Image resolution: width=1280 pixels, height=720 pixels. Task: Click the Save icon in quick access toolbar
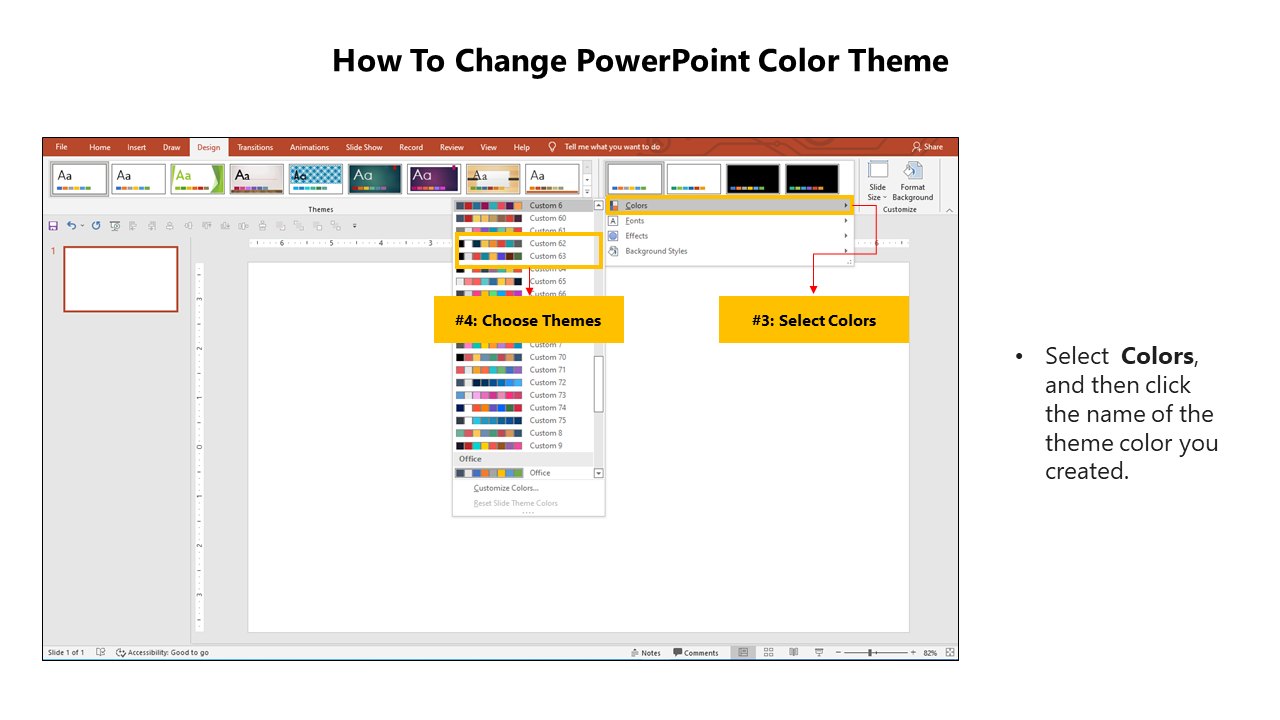point(53,226)
